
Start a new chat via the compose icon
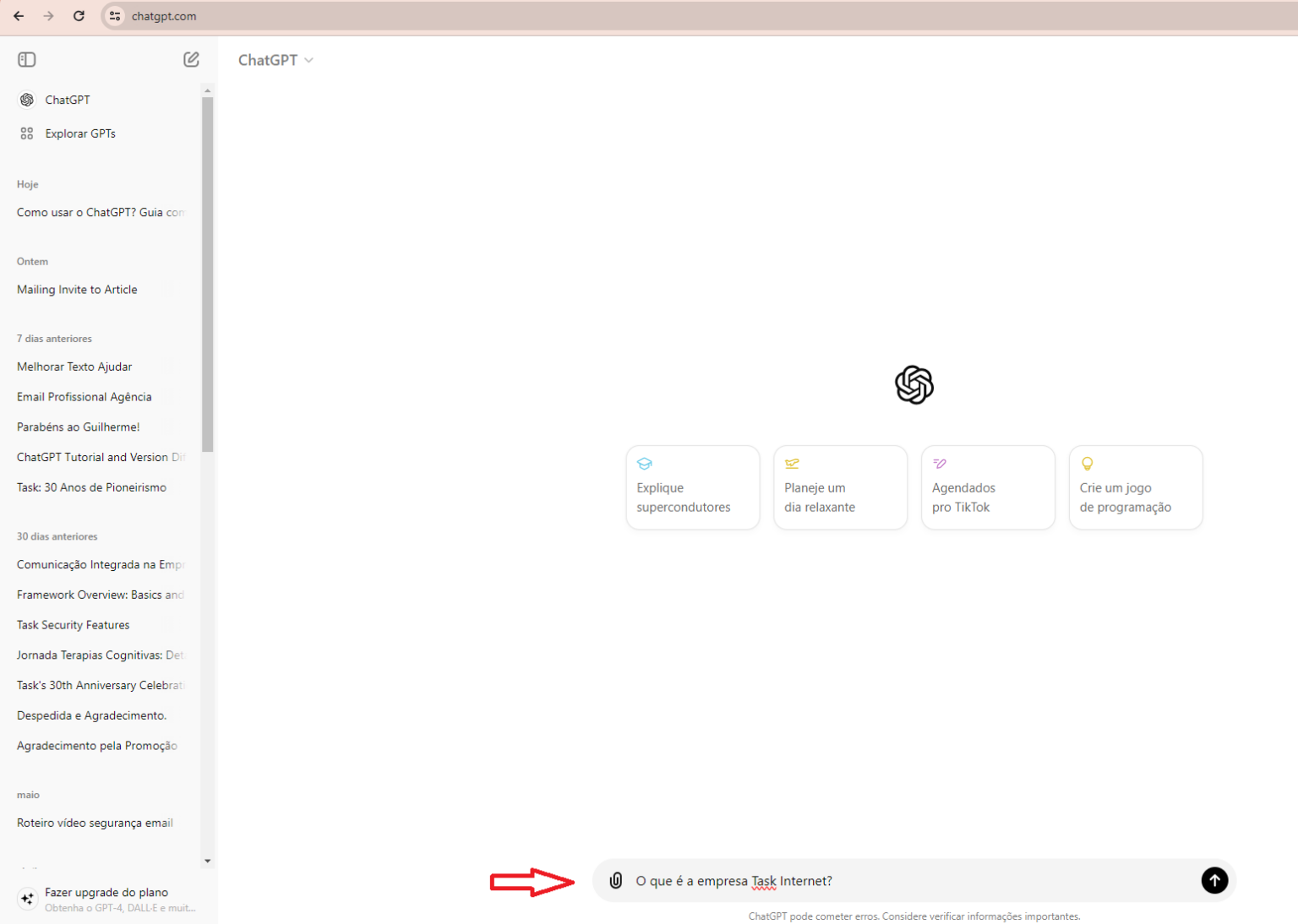tap(191, 59)
